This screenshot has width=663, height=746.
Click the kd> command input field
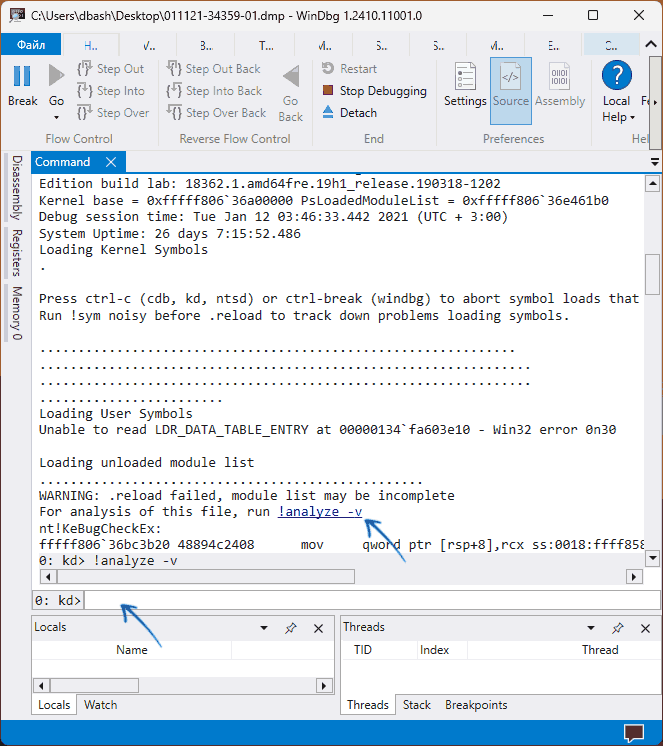coord(371,600)
